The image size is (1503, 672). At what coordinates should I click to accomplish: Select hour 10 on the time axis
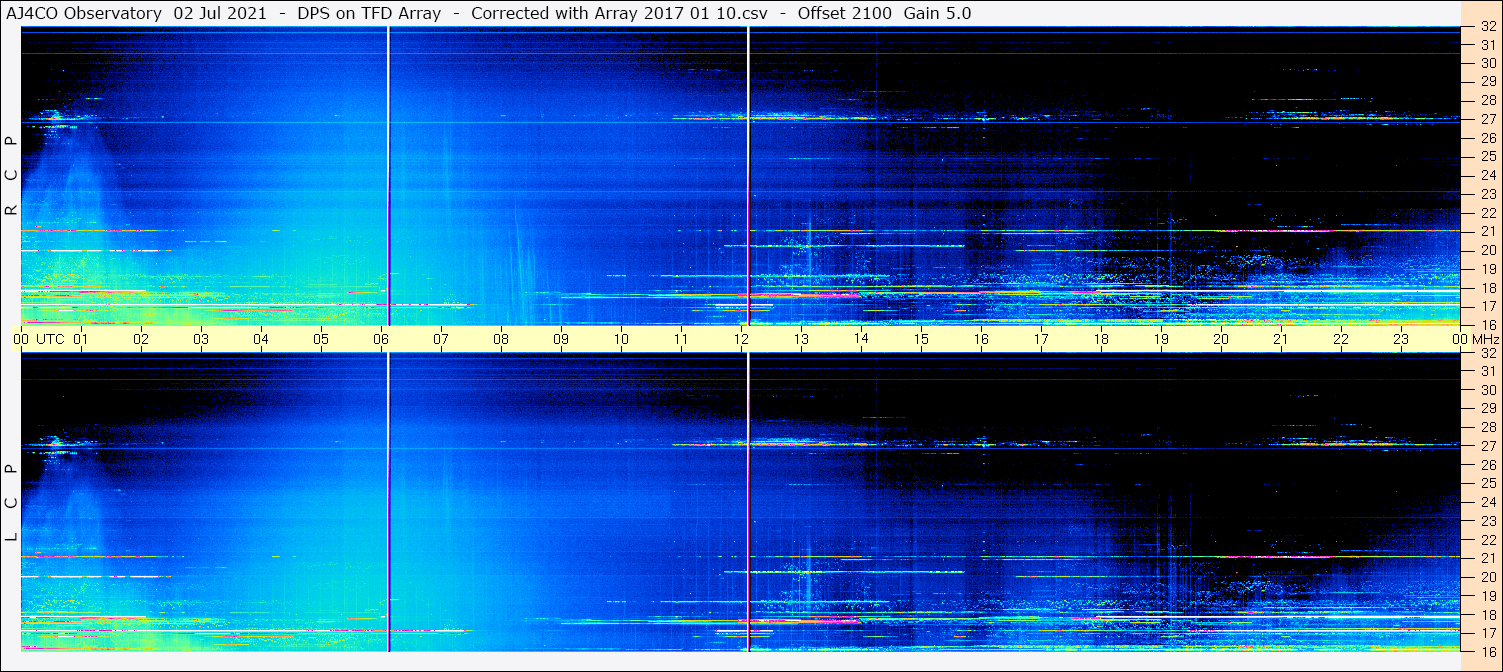621,339
